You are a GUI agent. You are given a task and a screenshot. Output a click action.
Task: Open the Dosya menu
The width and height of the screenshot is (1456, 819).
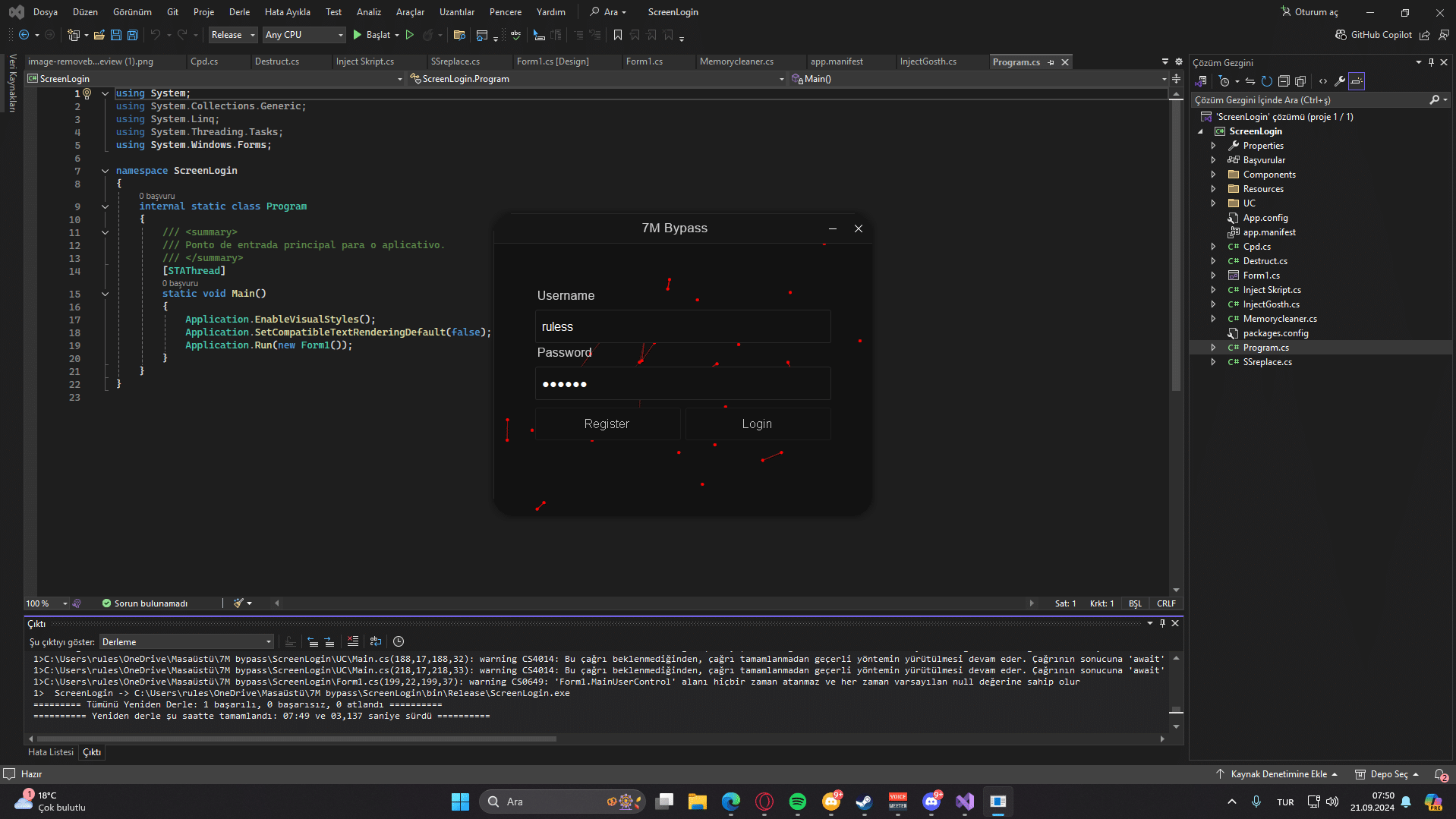click(46, 12)
